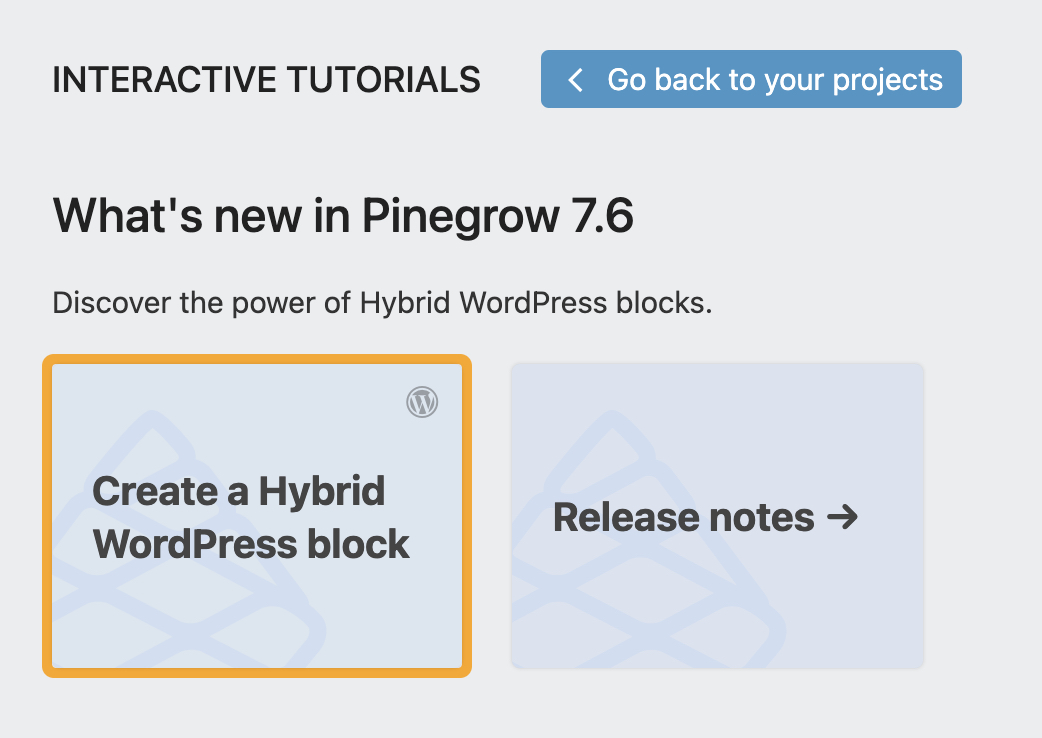Click the INTERACTIVE TUTORIALS heading
This screenshot has height=738, width=1042.
[x=266, y=80]
